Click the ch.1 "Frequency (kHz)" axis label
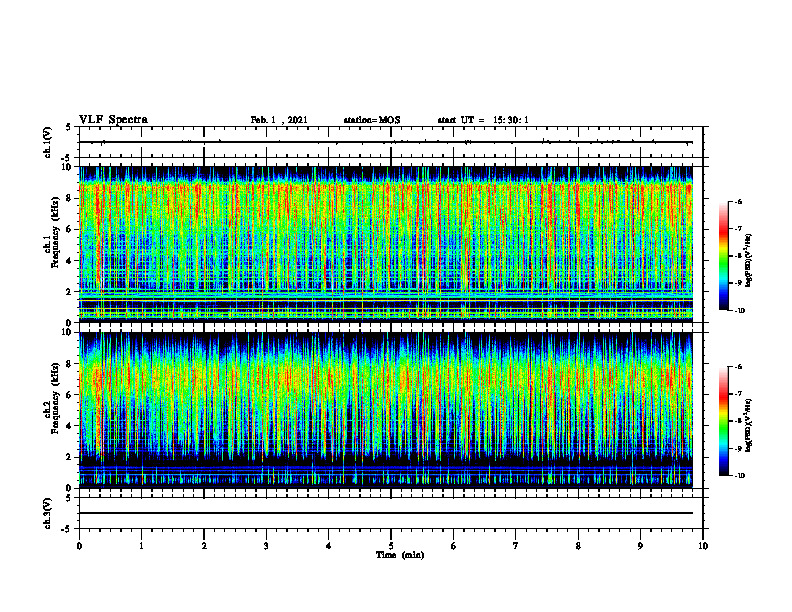Image resolution: width=792 pixels, height=612 pixels. pos(56,233)
